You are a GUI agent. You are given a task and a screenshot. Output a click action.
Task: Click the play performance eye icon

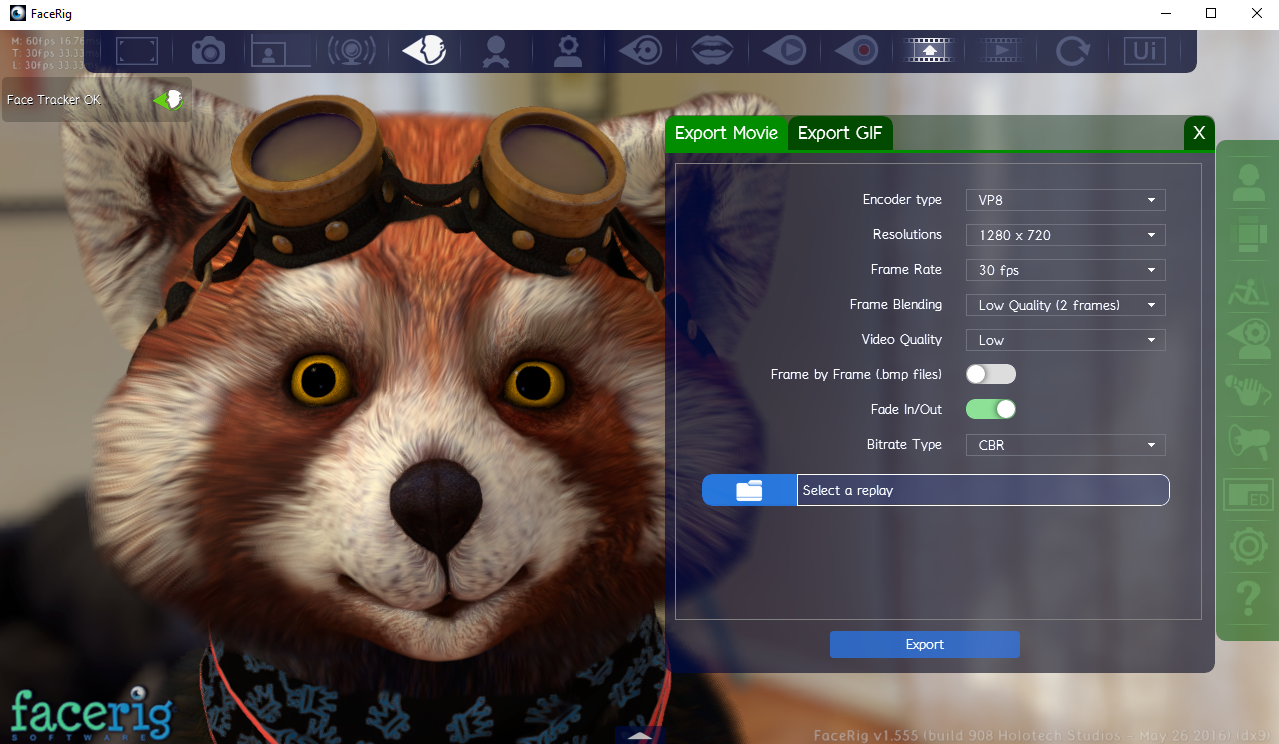(785, 50)
